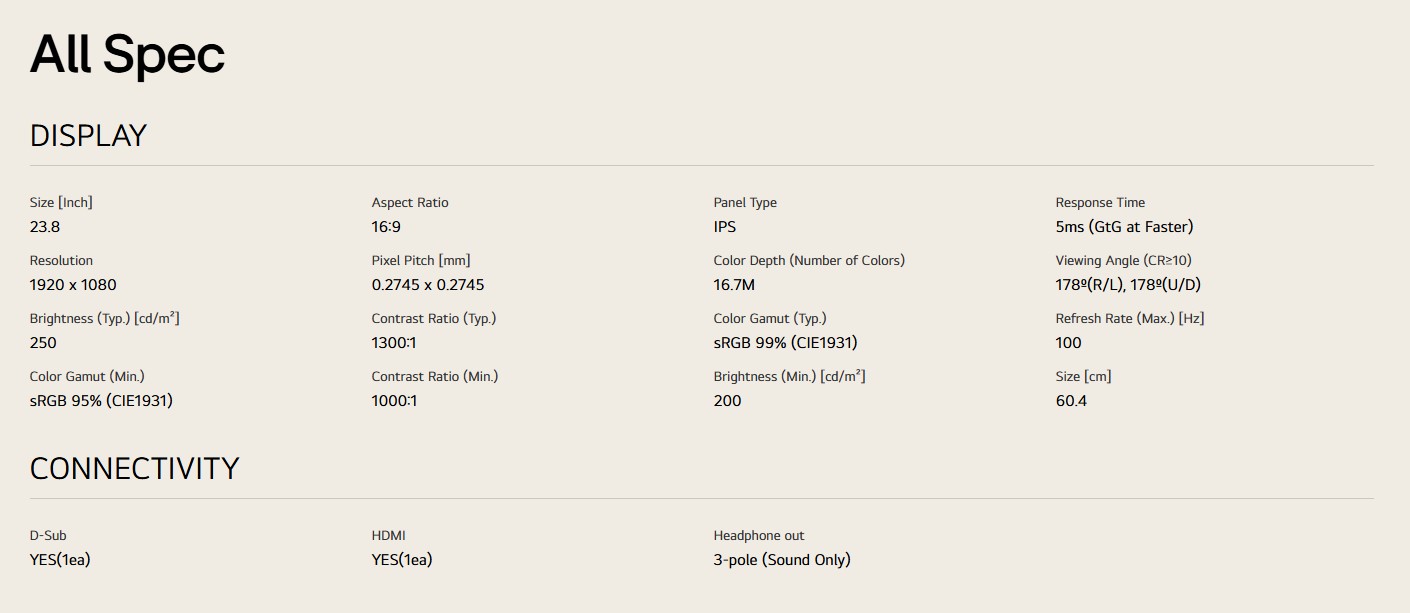Select the IPS panel type value
Image resolution: width=1410 pixels, height=613 pixels.
pos(725,227)
